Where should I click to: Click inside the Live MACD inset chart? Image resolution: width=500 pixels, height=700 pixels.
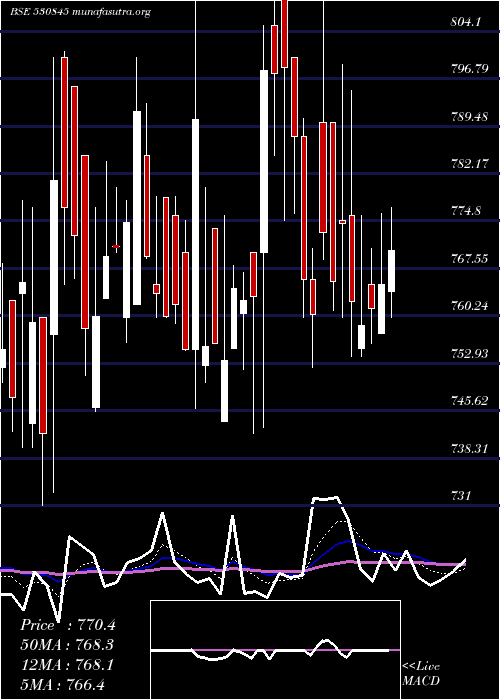point(275,650)
